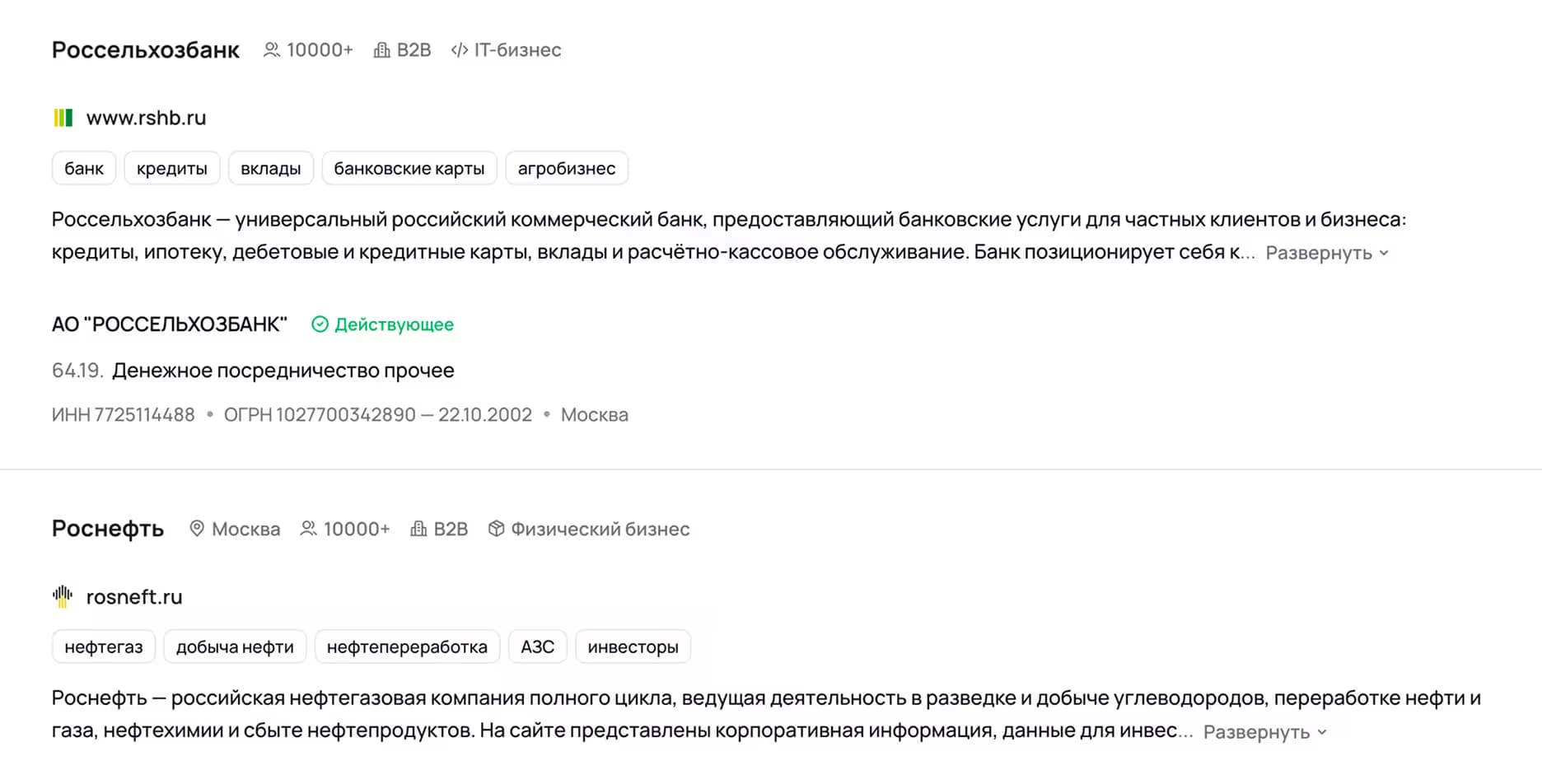Image resolution: width=1542 pixels, height=784 pixels.
Task: Click the Россельхозбанк favicon logo
Action: click(x=63, y=118)
